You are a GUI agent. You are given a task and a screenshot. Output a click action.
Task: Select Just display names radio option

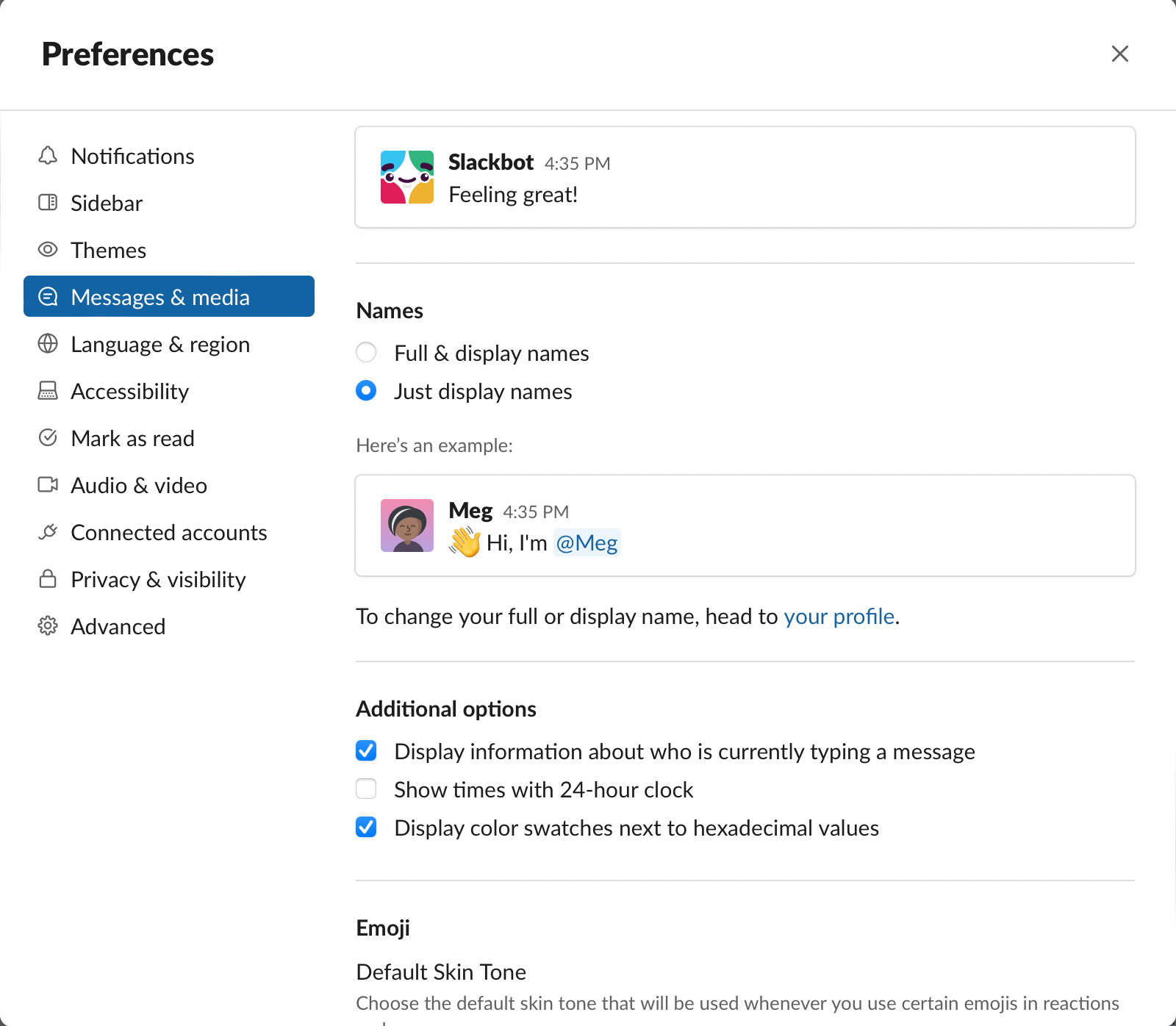point(366,391)
